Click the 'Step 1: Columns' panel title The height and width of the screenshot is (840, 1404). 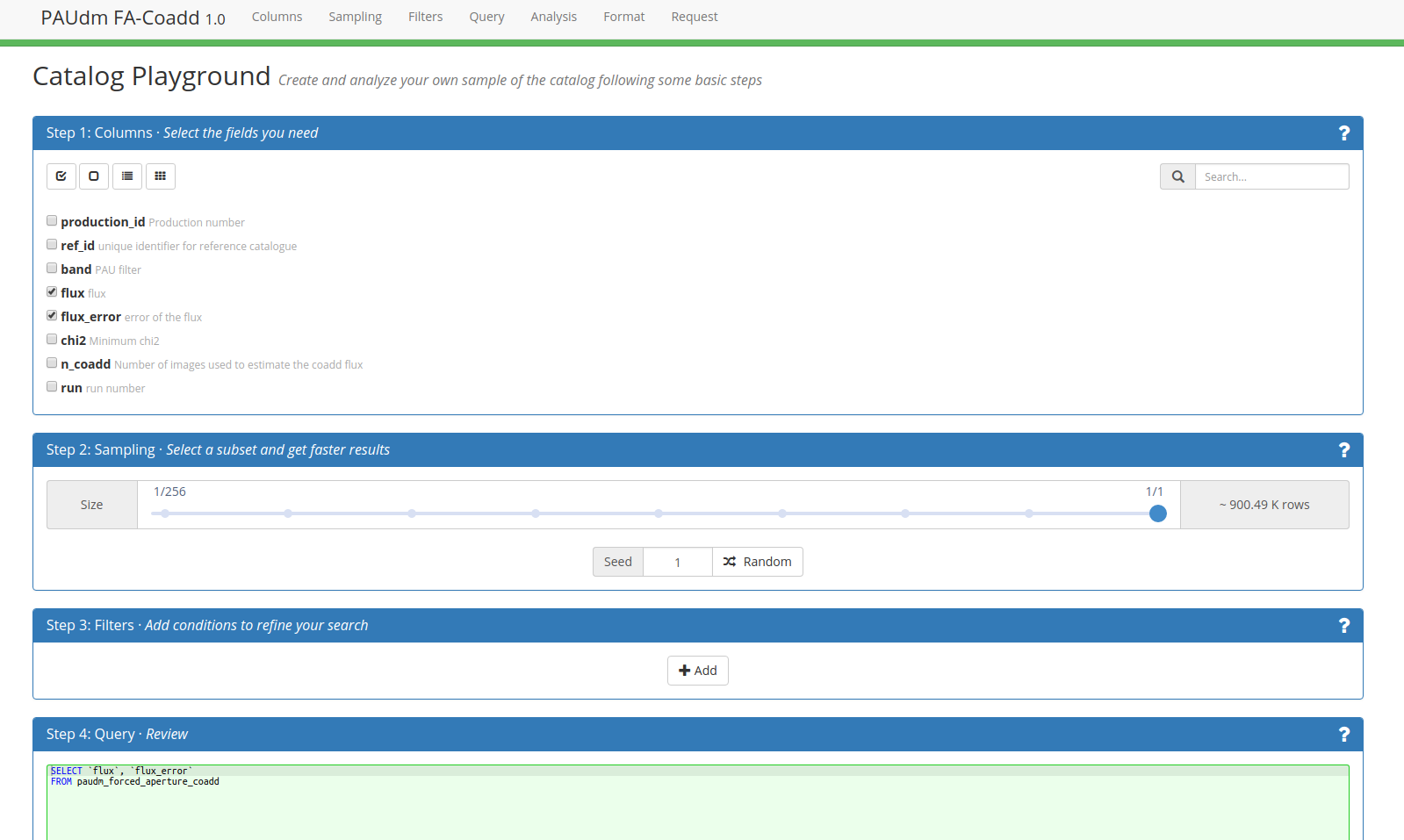(x=99, y=133)
